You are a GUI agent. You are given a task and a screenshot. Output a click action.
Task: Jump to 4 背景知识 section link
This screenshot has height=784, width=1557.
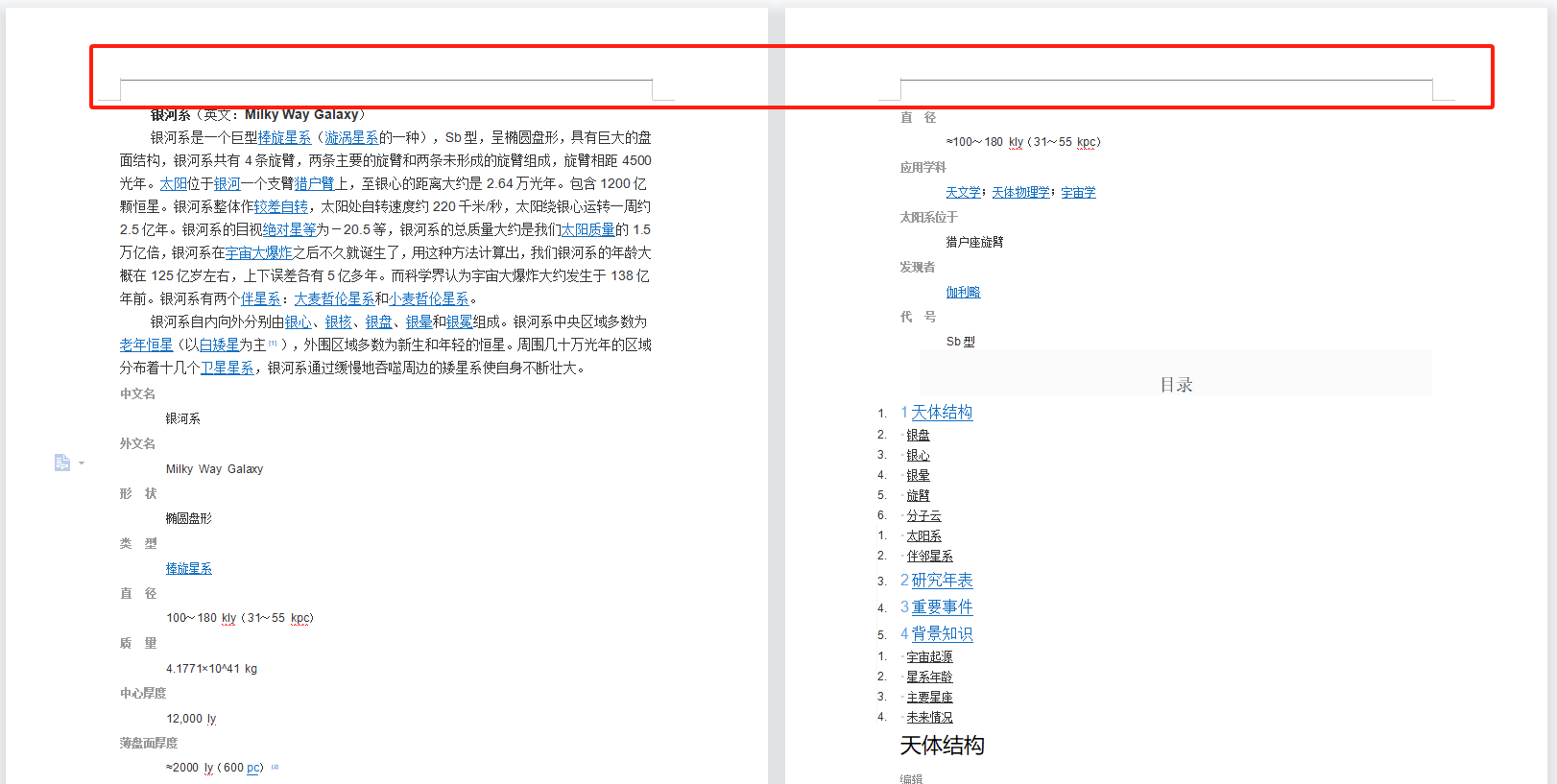pos(936,633)
